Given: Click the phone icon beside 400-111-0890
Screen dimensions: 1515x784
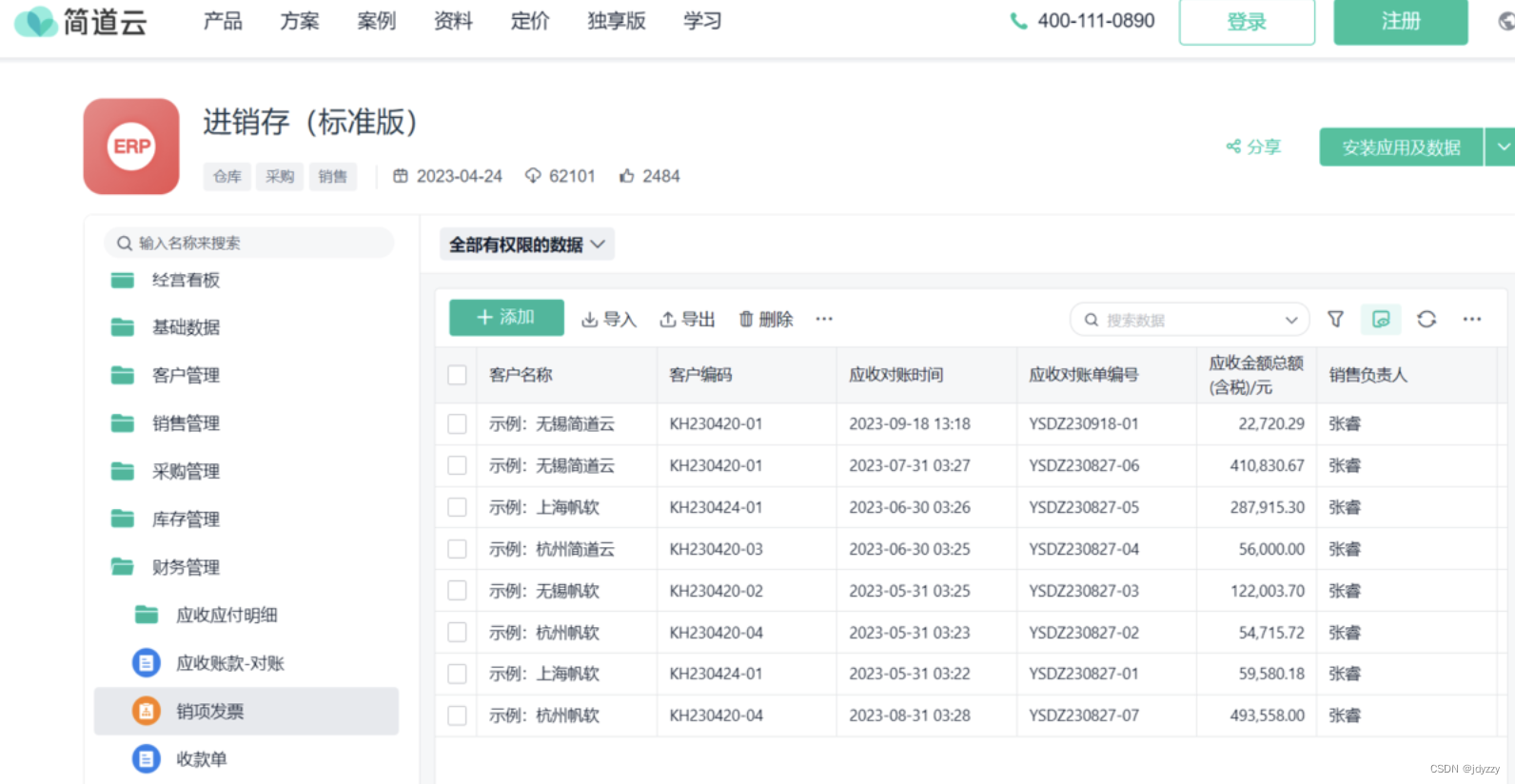Looking at the screenshot, I should (x=1018, y=21).
